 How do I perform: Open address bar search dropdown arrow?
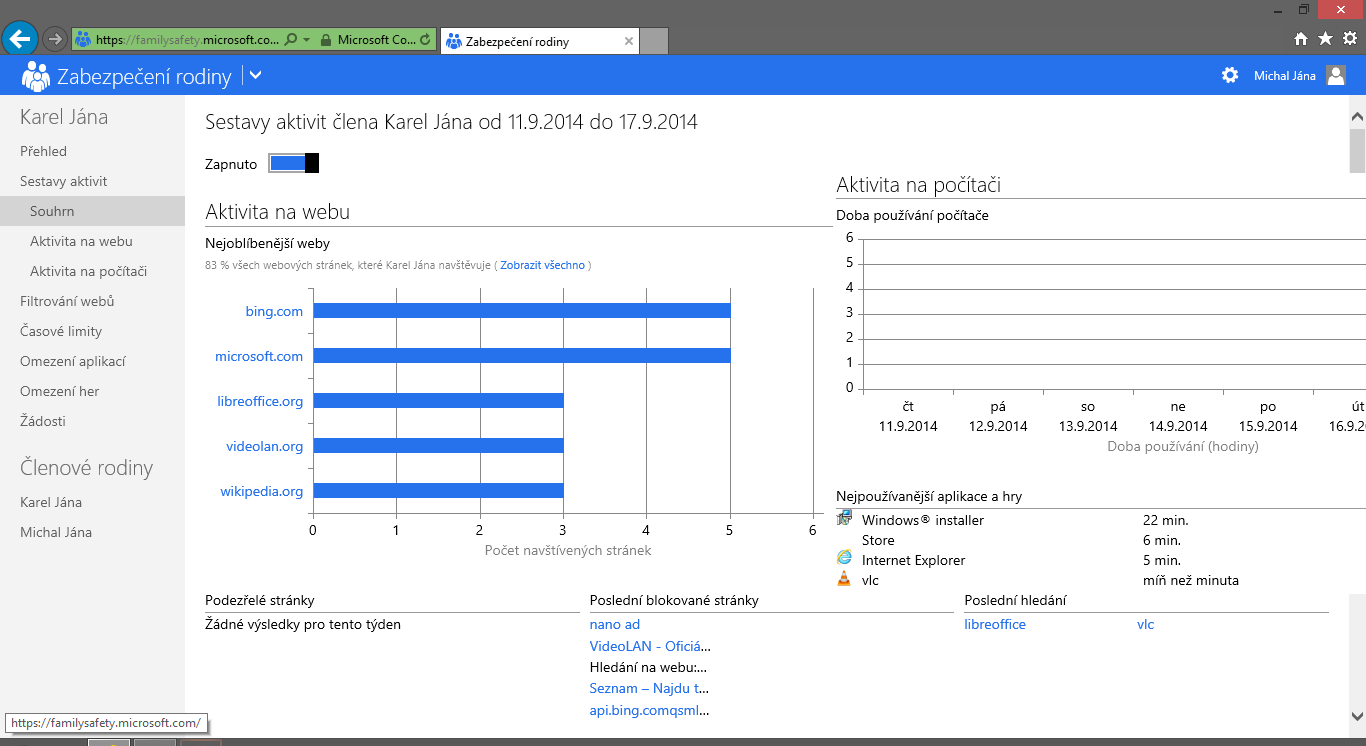click(305, 41)
